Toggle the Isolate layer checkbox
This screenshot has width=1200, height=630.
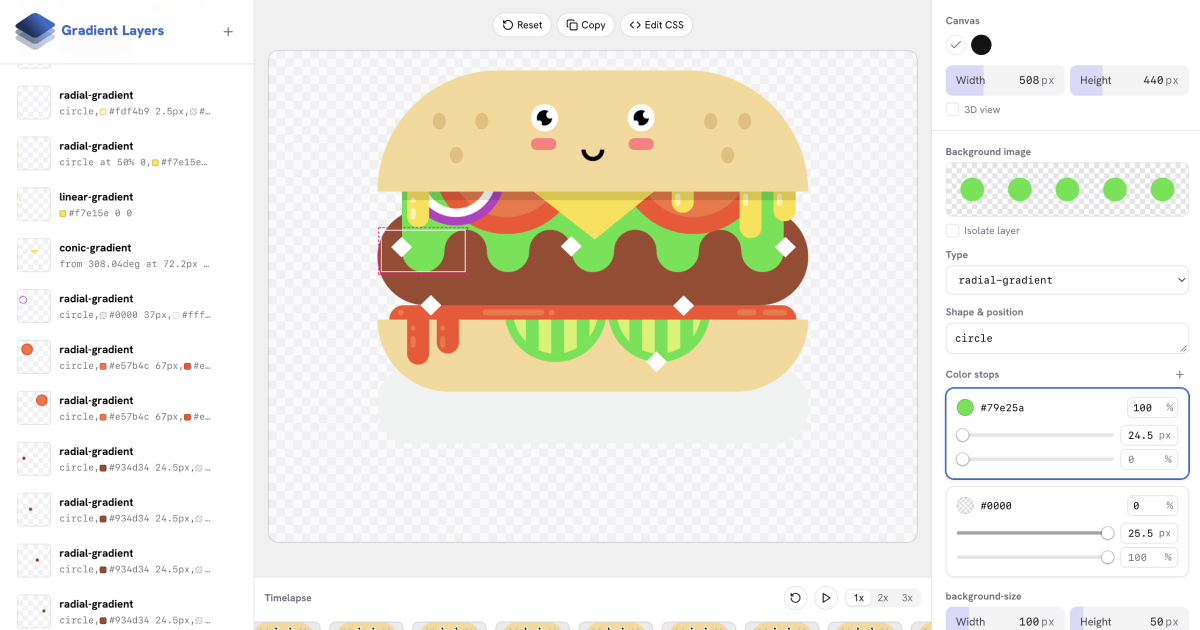953,231
